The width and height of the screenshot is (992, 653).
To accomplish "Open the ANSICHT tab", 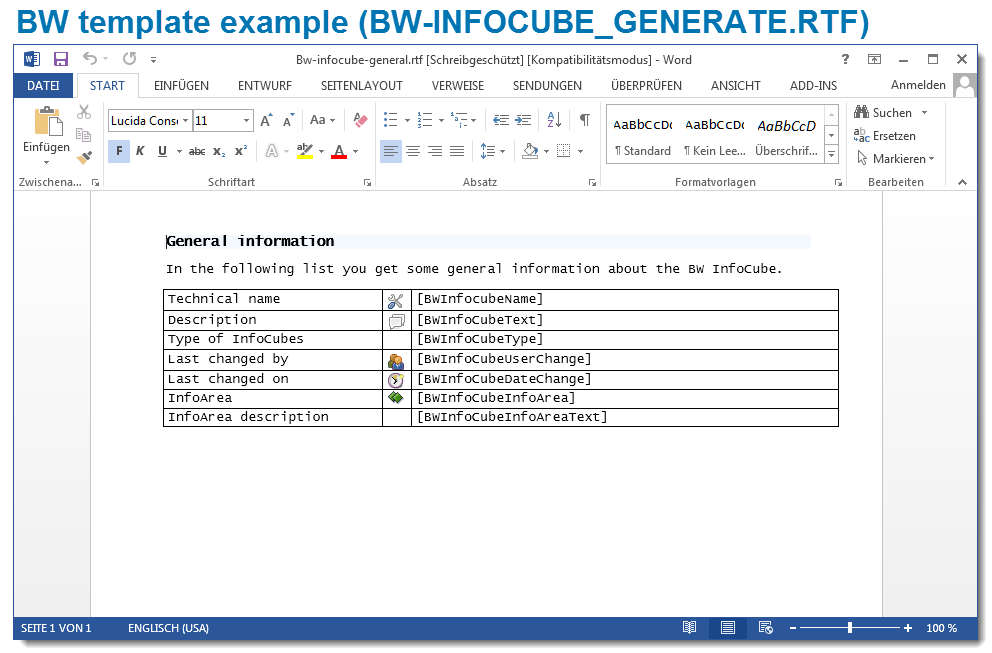I will click(x=735, y=85).
